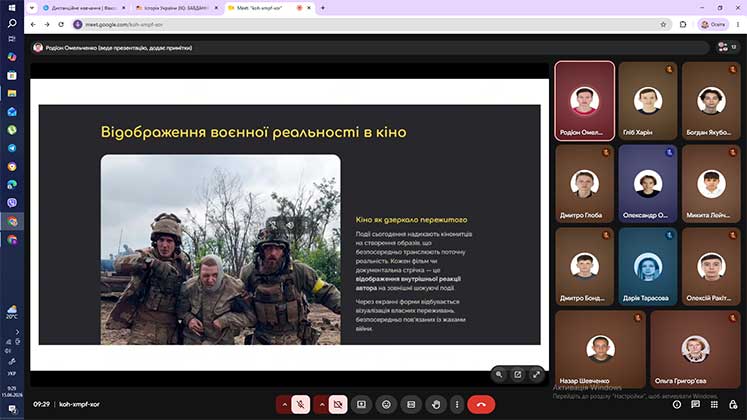Open the Освіта Chrome profile button

pyautogui.click(x=713, y=24)
